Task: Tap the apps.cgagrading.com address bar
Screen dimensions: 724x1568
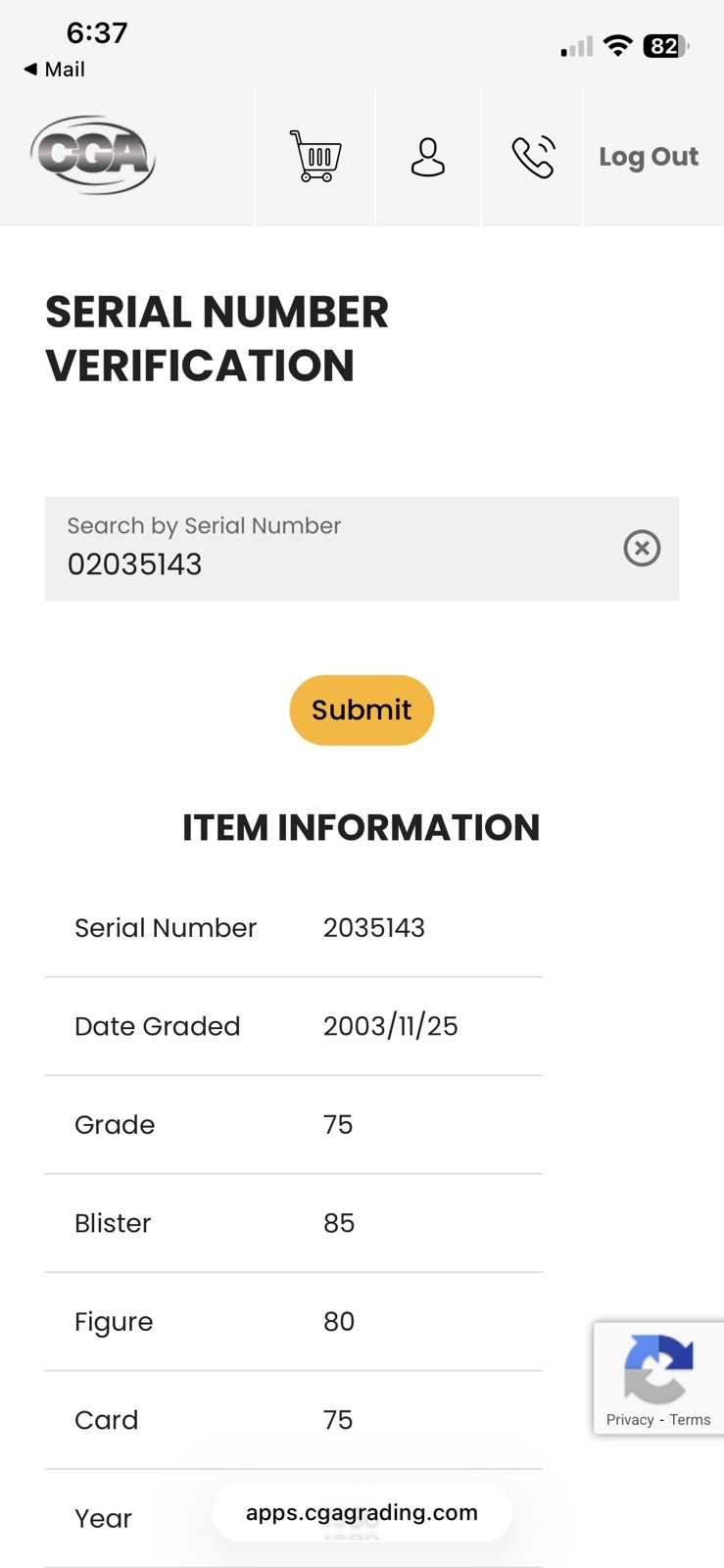Action: coord(362,1512)
